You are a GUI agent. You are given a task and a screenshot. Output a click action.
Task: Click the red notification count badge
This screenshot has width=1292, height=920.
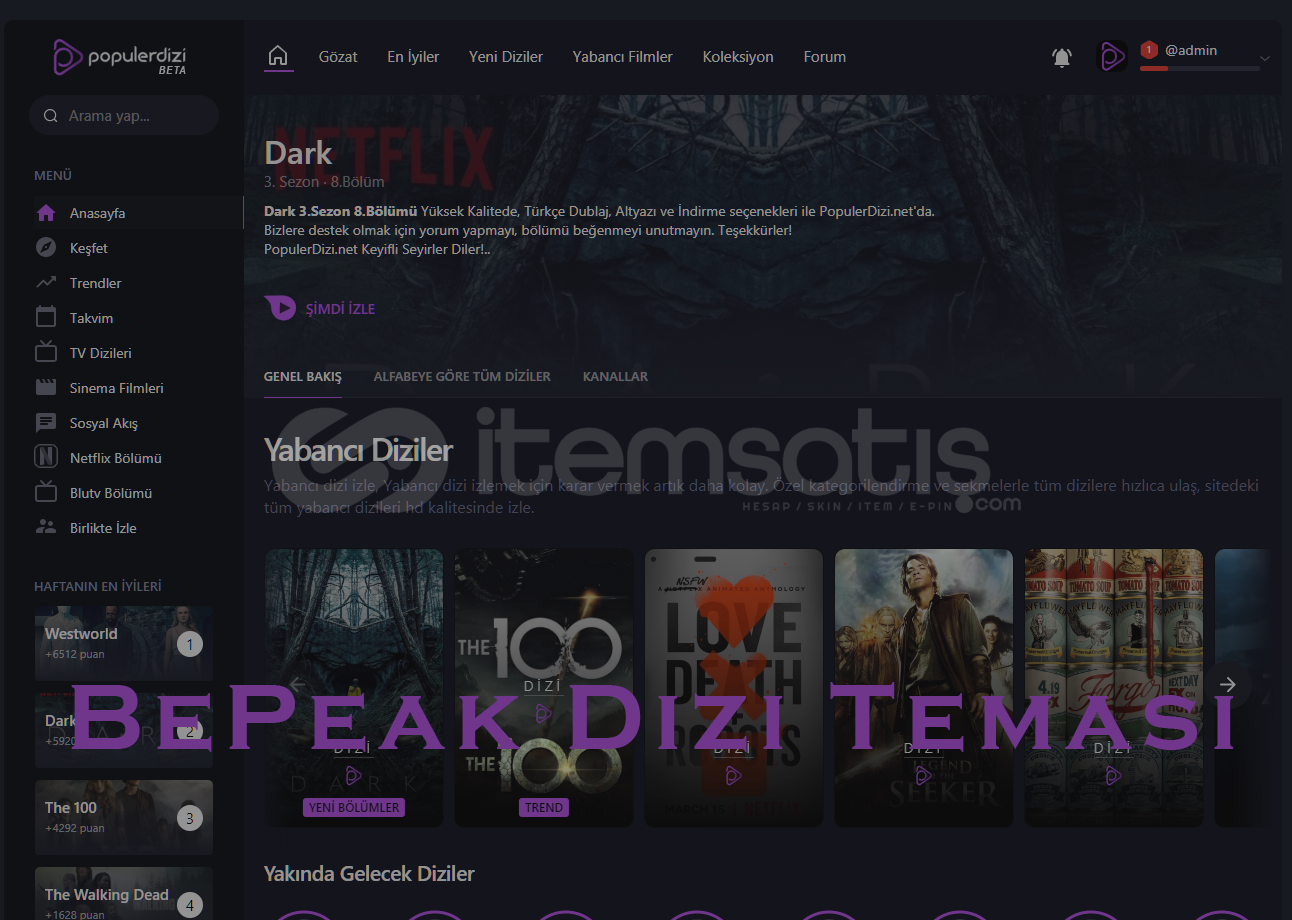click(x=1149, y=49)
